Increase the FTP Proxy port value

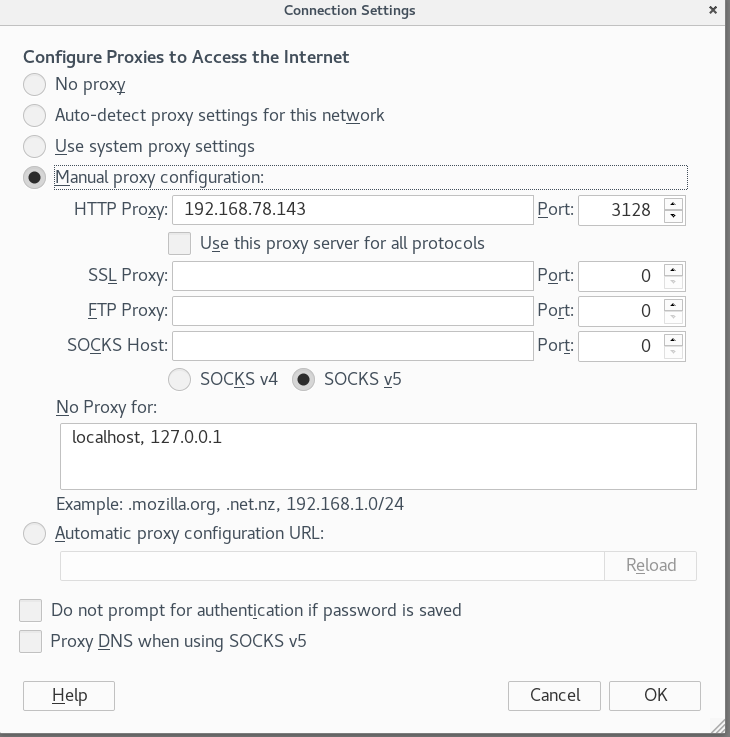pyautogui.click(x=673, y=306)
